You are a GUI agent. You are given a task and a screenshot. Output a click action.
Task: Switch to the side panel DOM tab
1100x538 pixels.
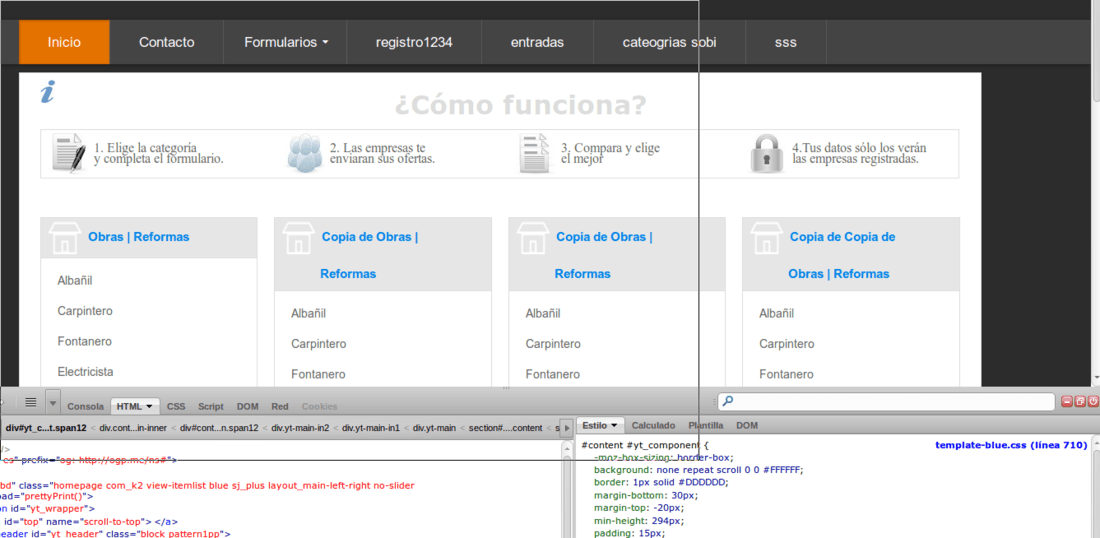(x=746, y=426)
